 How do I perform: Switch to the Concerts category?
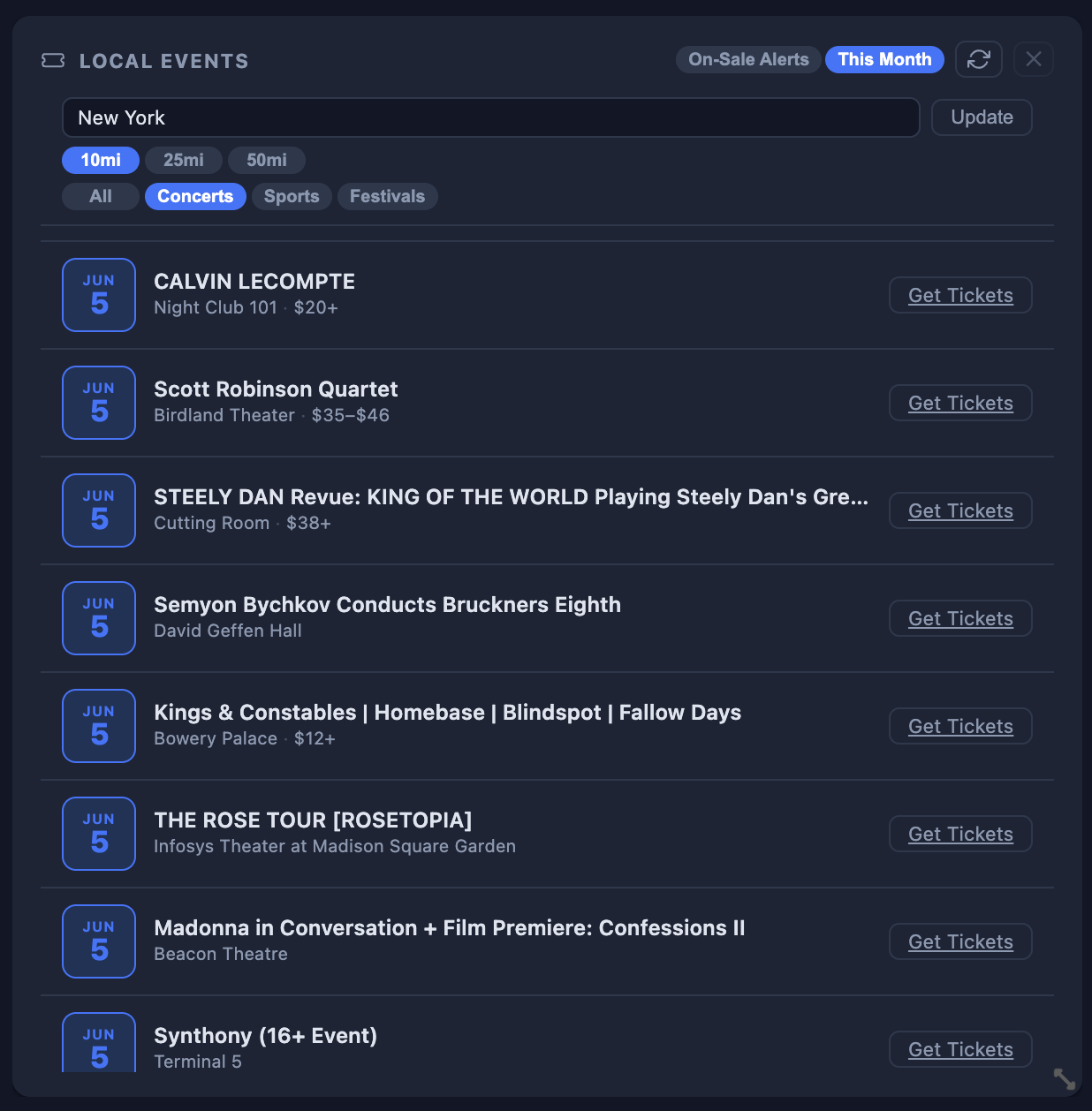click(195, 196)
